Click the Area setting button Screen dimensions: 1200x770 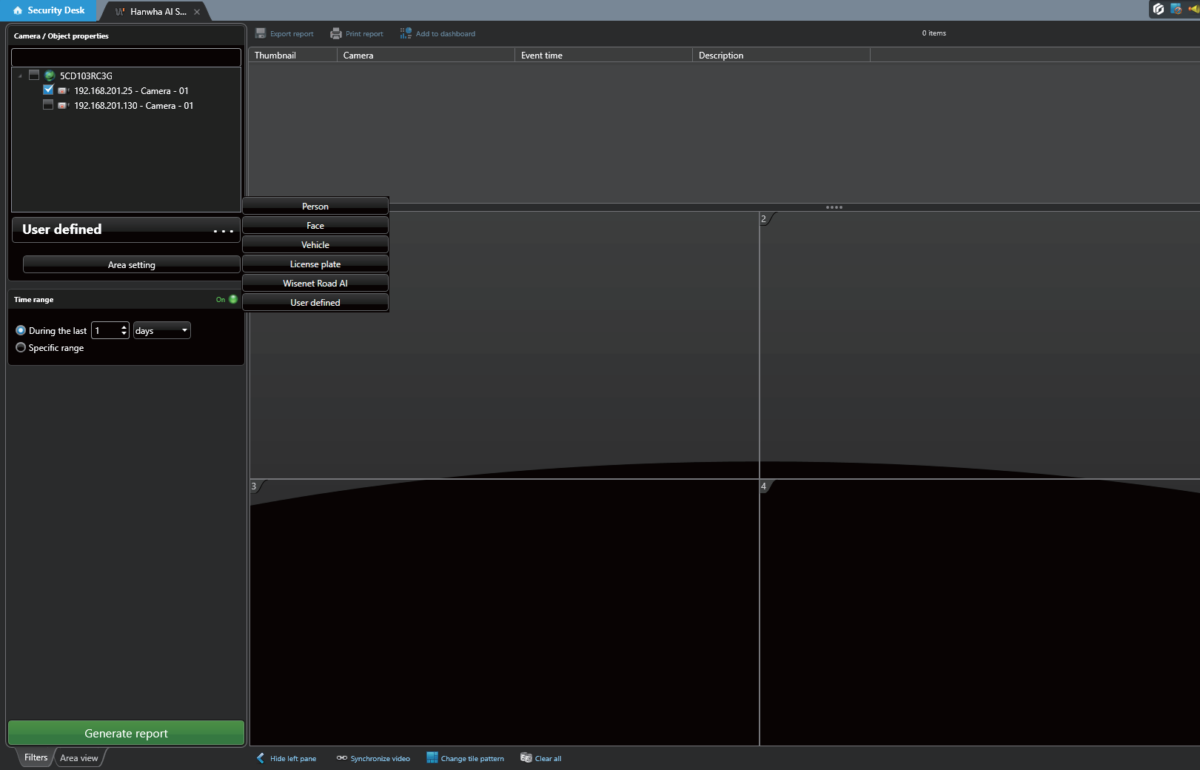click(x=131, y=265)
